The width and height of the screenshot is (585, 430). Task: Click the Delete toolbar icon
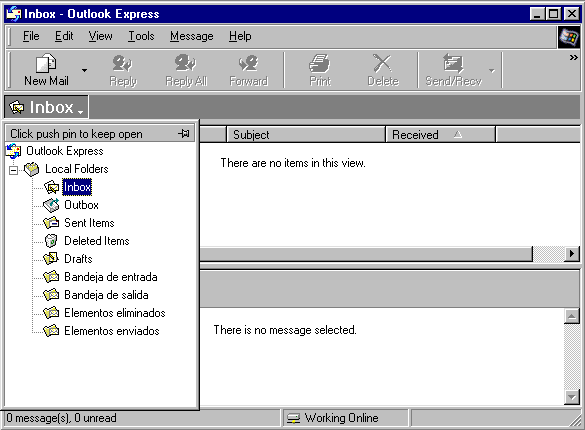[382, 63]
